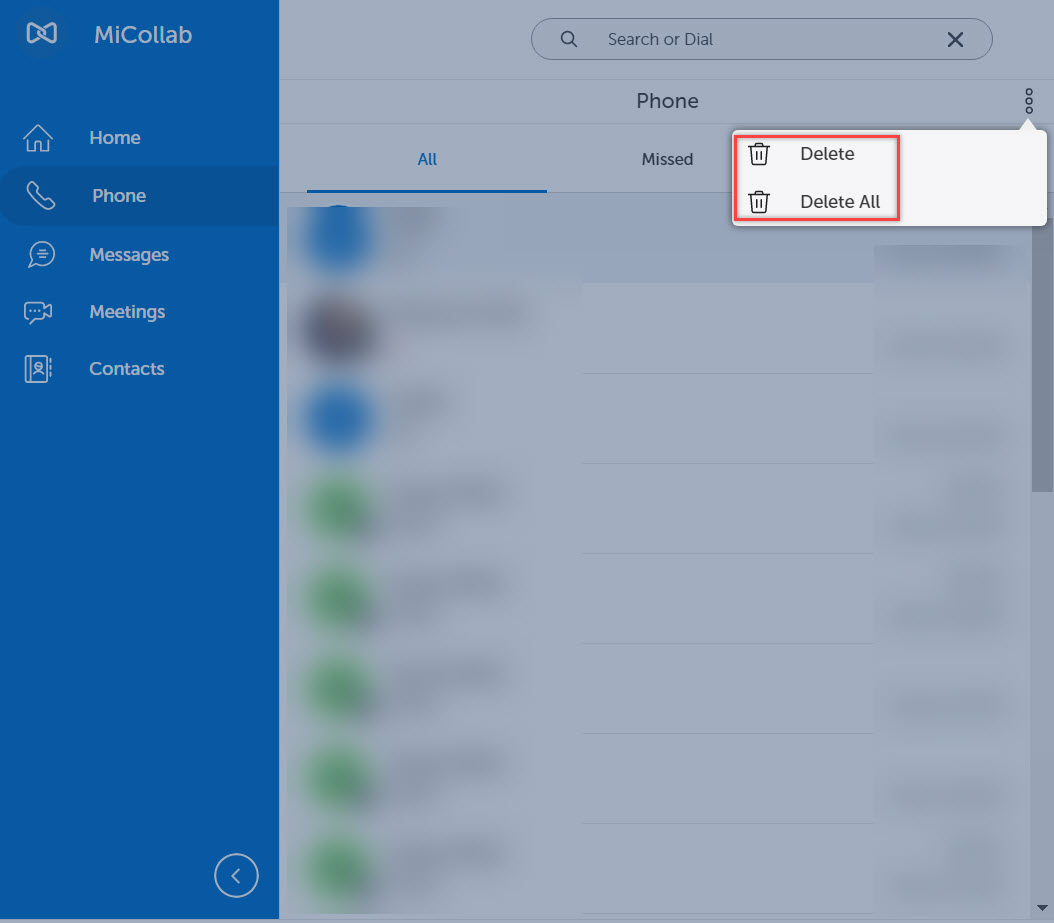Click the MiCollab logo icon
1054x923 pixels.
click(x=42, y=33)
